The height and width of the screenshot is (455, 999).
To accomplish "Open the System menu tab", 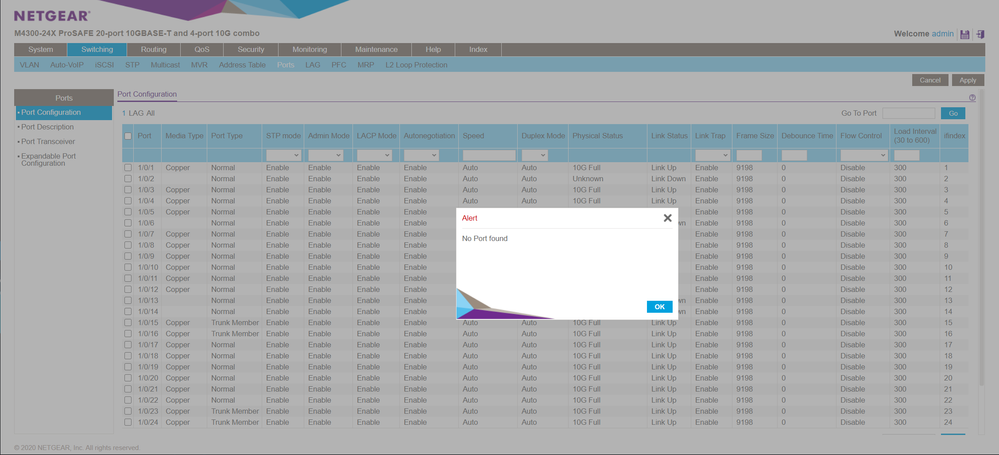I will click(41, 50).
